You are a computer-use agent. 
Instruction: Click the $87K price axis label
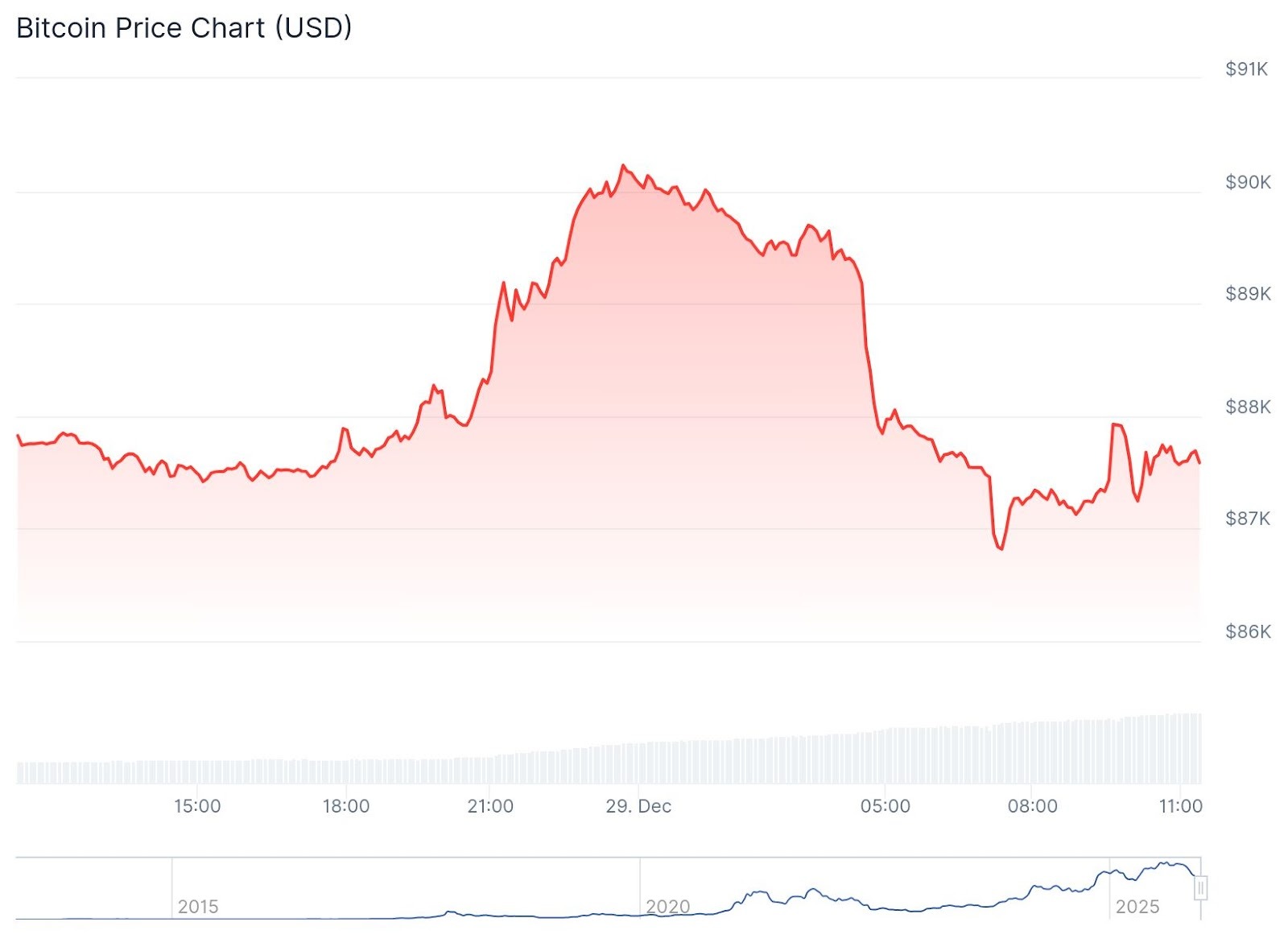tap(1248, 519)
